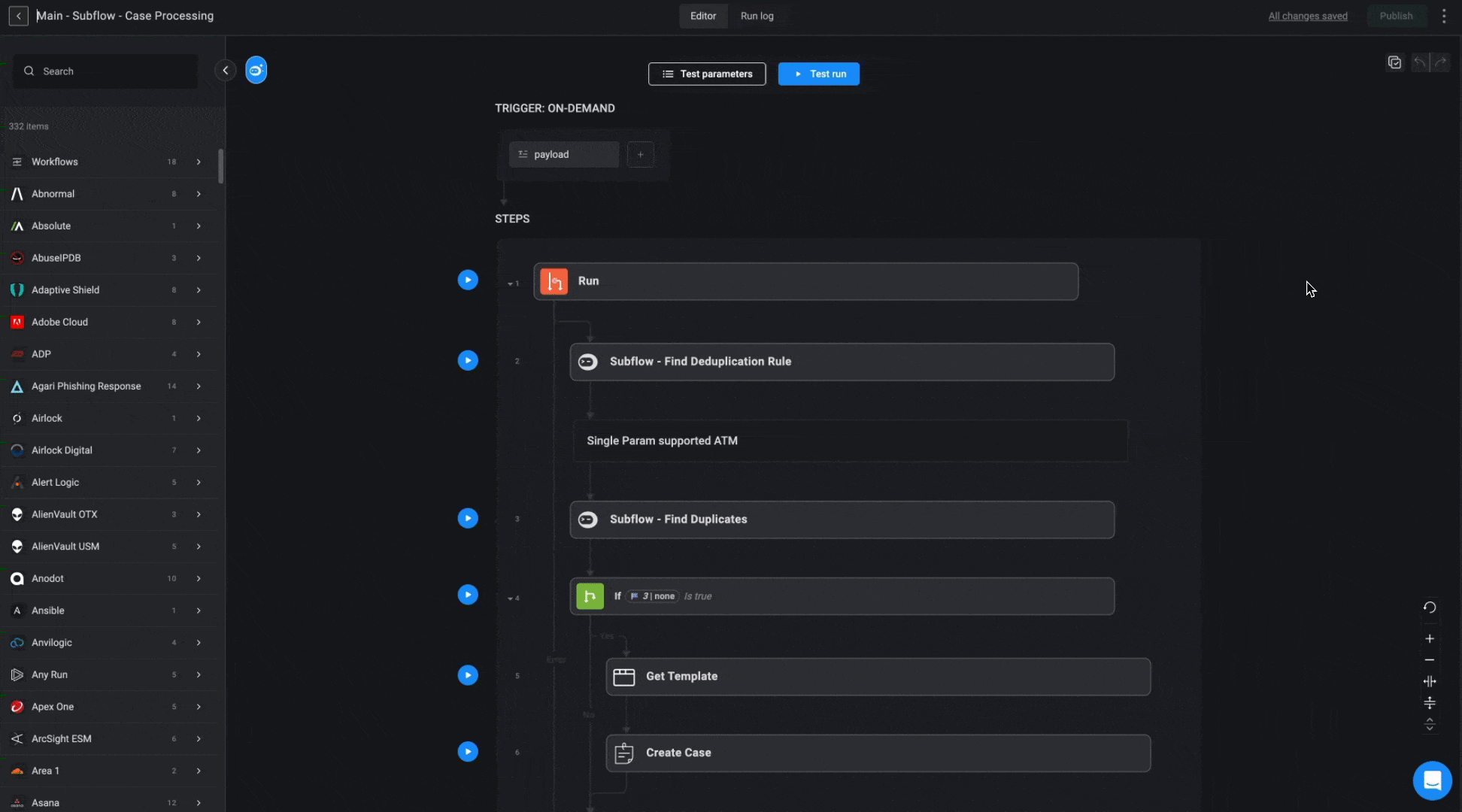The height and width of the screenshot is (812, 1462).
Task: Switch to the Run log tab
Action: [x=757, y=16]
